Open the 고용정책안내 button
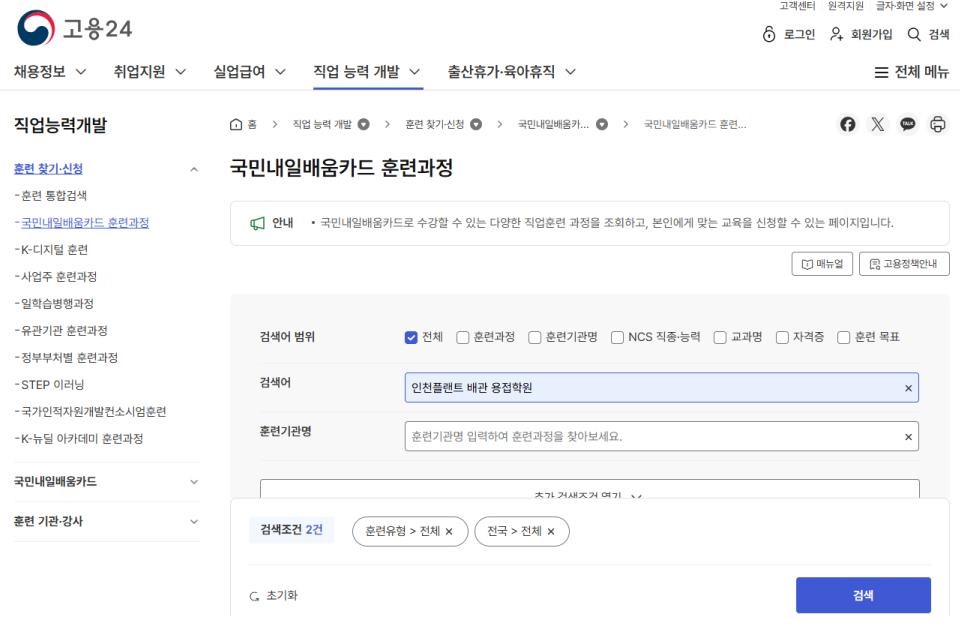960x638 pixels. tap(904, 264)
